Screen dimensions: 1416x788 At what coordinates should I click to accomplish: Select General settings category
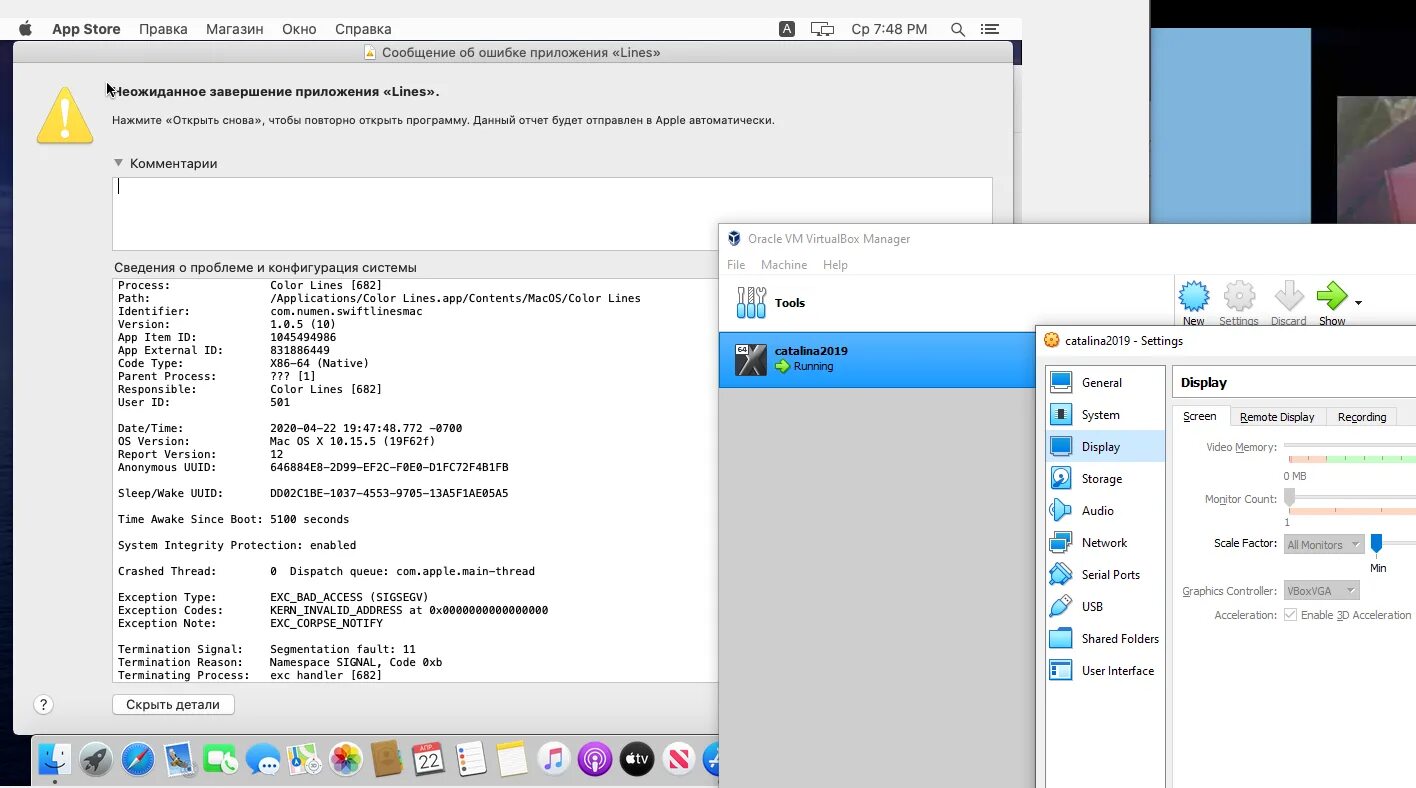click(x=1105, y=383)
